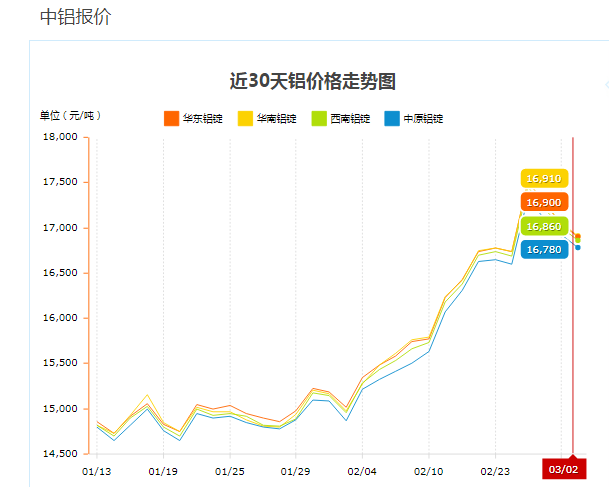Screen dimensions: 609x487
Task: Click the 中铝报价 section heading
Action: pyautogui.click(x=75, y=17)
